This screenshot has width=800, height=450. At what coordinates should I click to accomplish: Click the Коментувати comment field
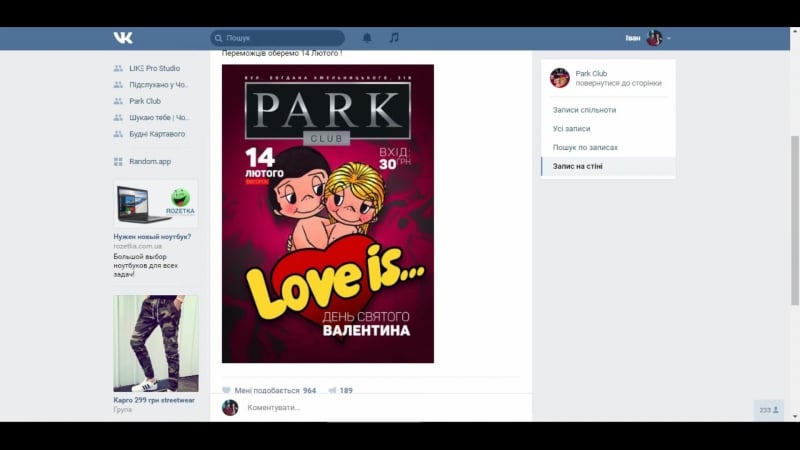383,408
